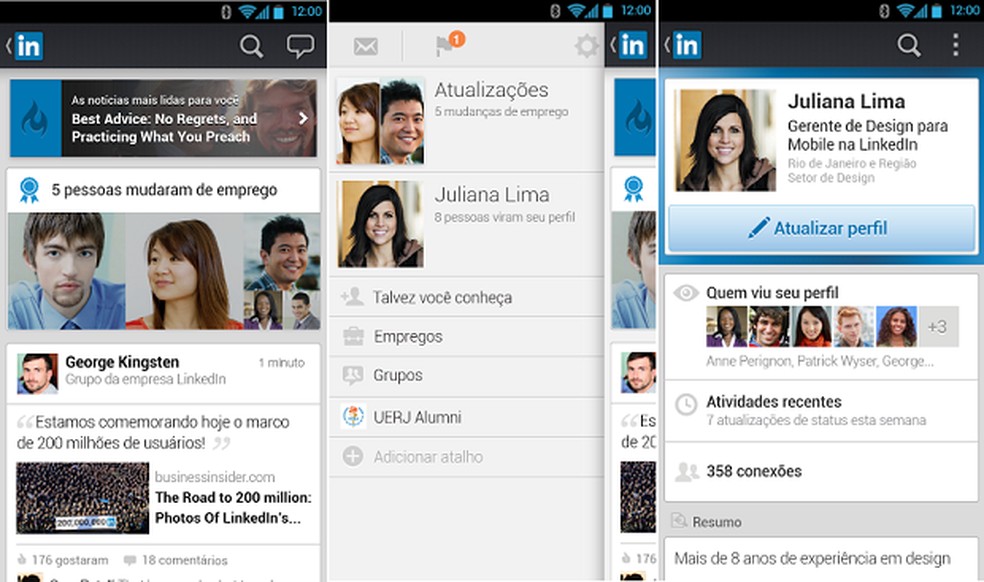The image size is (984, 582).
Task: Tap the Adicionar atalho plus icon
Action: 350,456
